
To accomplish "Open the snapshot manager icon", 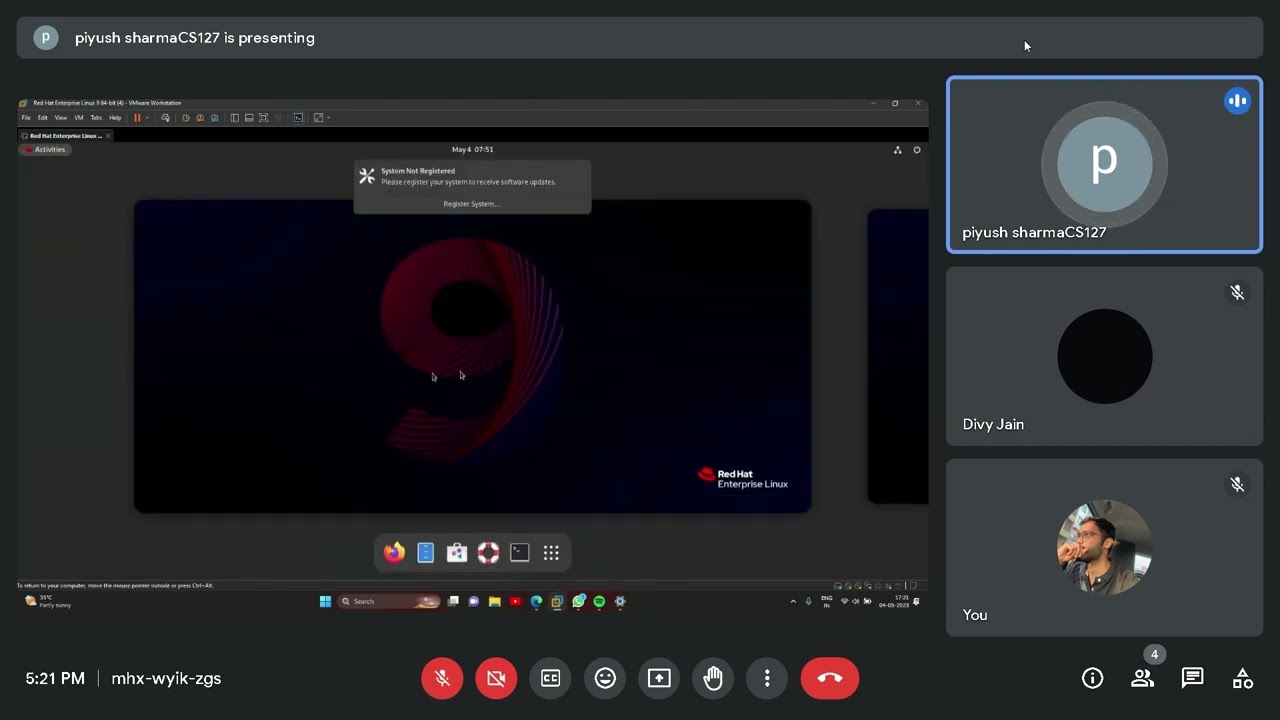I will coord(214,117).
